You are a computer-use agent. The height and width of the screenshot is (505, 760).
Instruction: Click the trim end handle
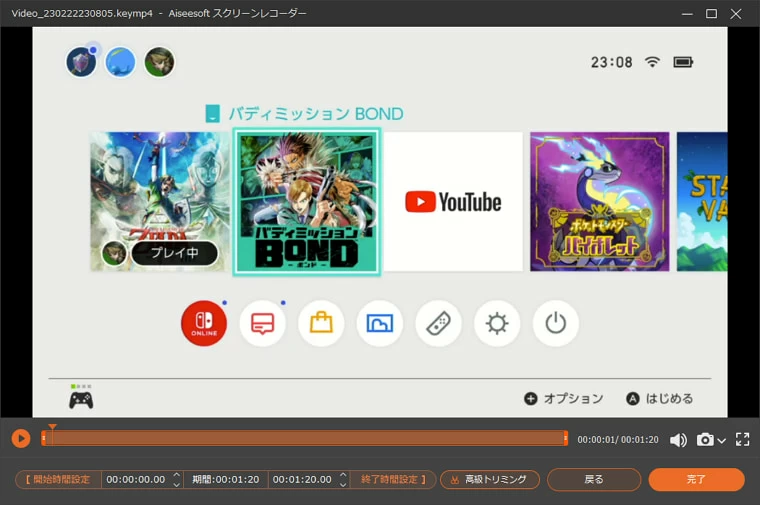pyautogui.click(x=565, y=438)
